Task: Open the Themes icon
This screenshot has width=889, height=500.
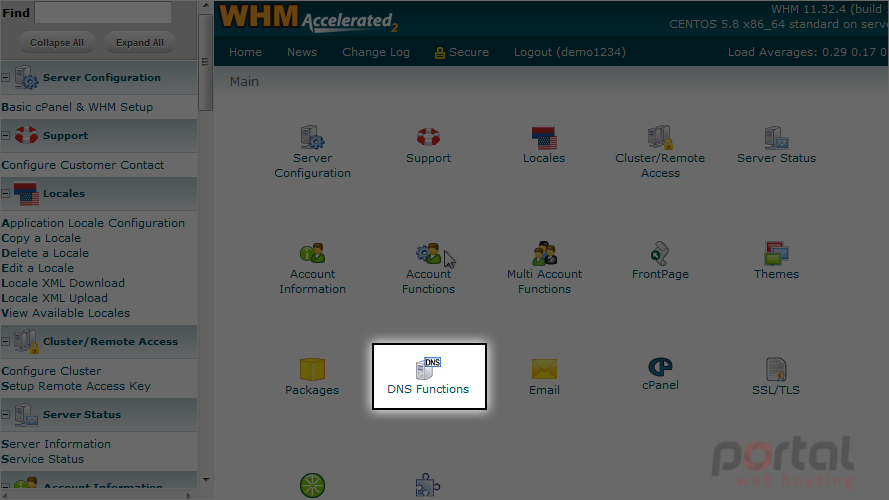Action: (776, 253)
